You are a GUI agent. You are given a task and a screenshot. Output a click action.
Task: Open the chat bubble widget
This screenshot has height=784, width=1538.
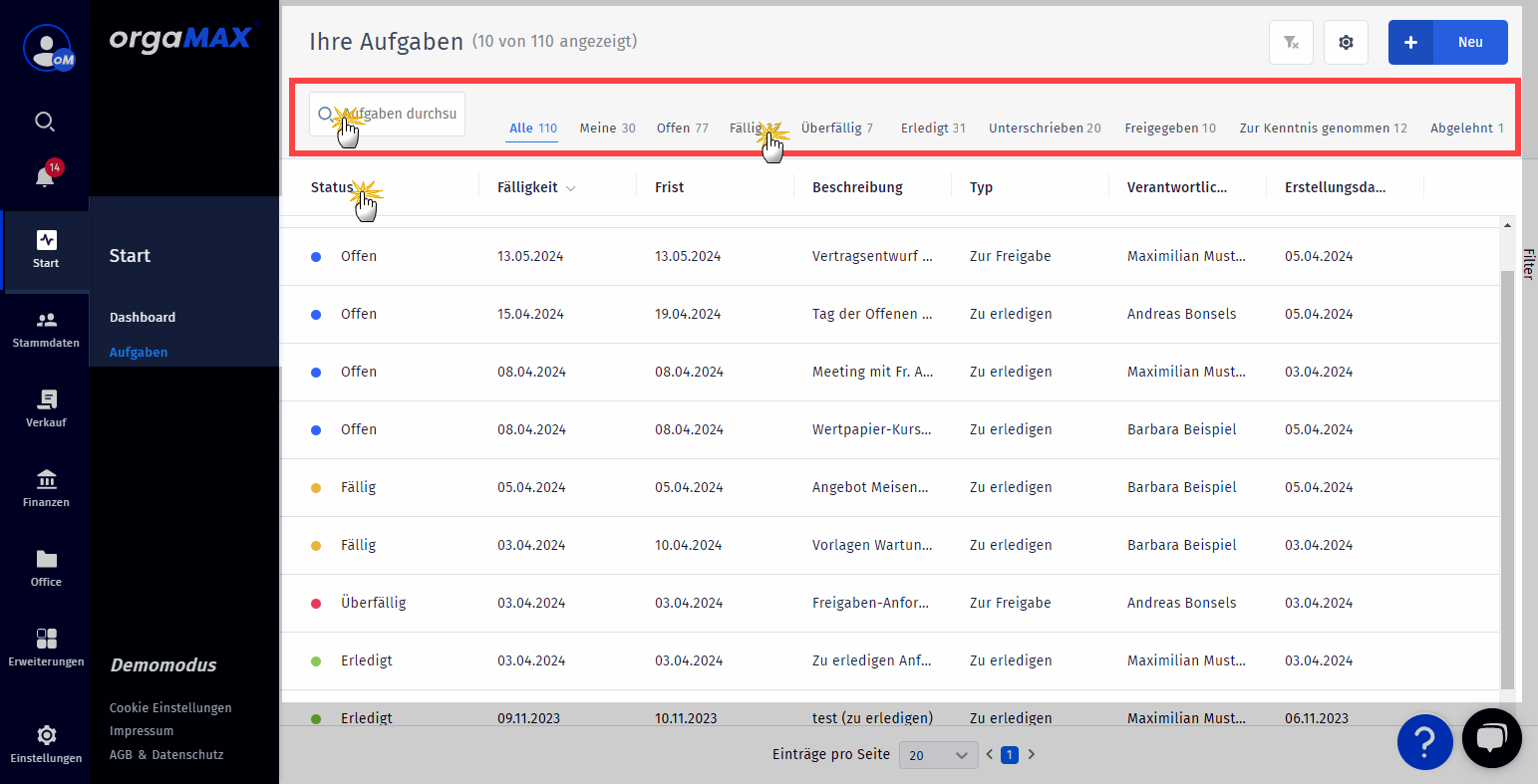click(1491, 738)
